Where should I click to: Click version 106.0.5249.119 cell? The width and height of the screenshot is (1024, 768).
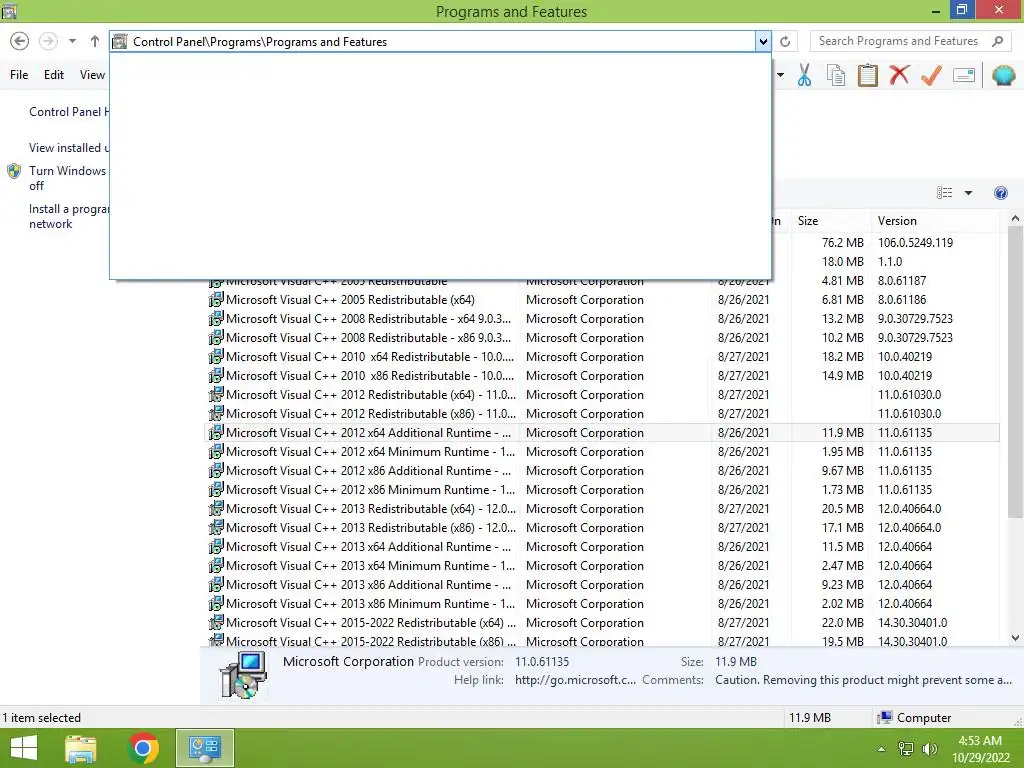pos(915,242)
